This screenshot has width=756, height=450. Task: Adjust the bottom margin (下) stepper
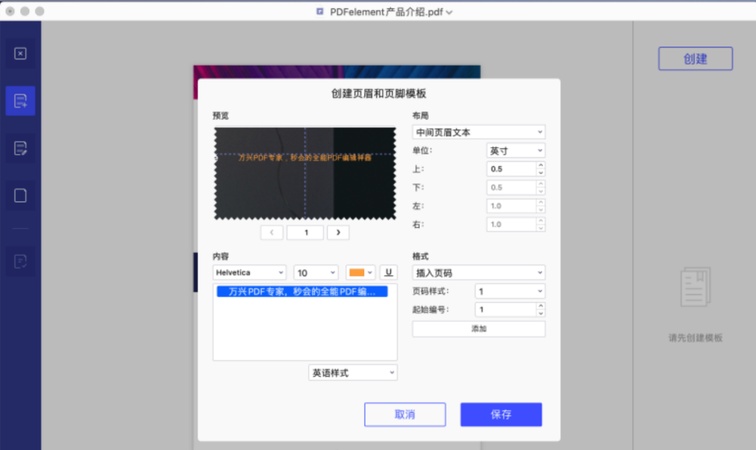click(x=541, y=187)
